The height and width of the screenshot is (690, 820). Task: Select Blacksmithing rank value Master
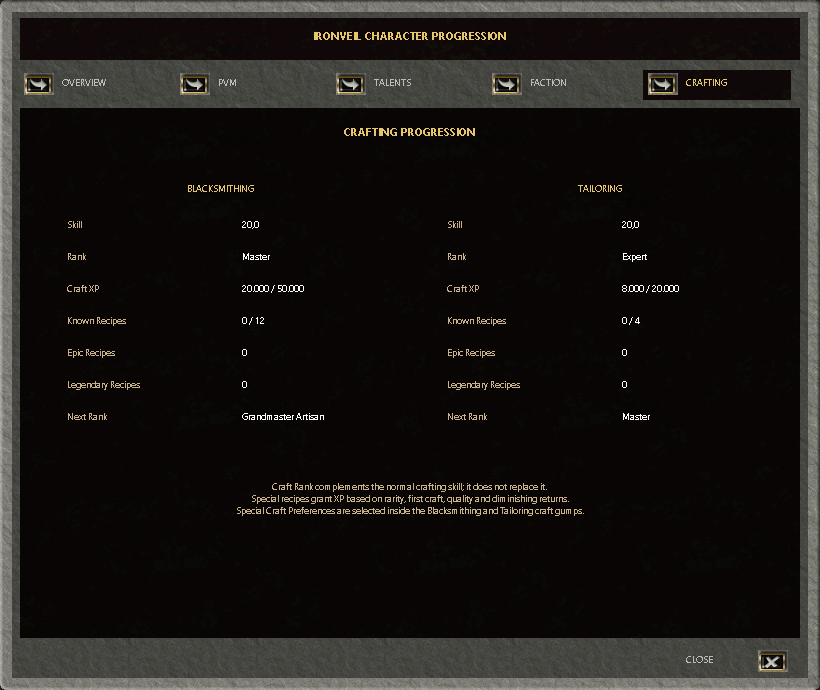point(256,257)
